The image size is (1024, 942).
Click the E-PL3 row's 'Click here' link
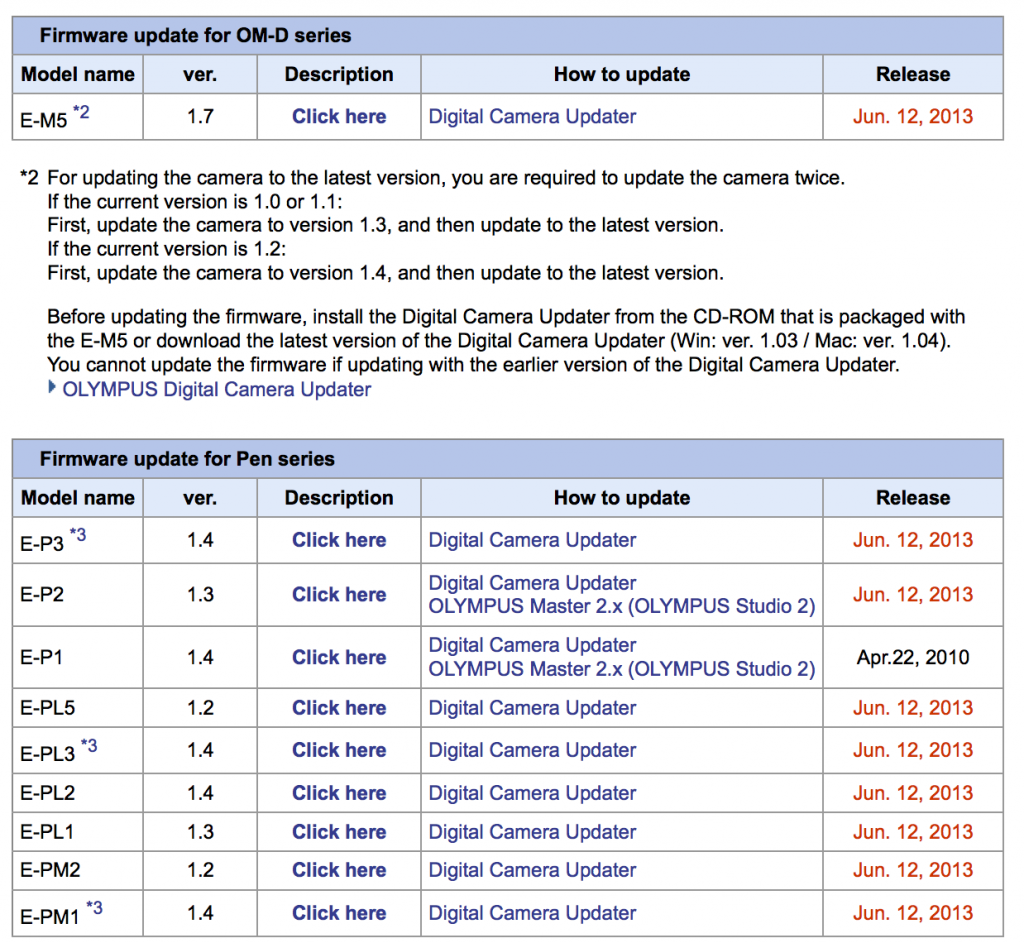click(x=339, y=750)
